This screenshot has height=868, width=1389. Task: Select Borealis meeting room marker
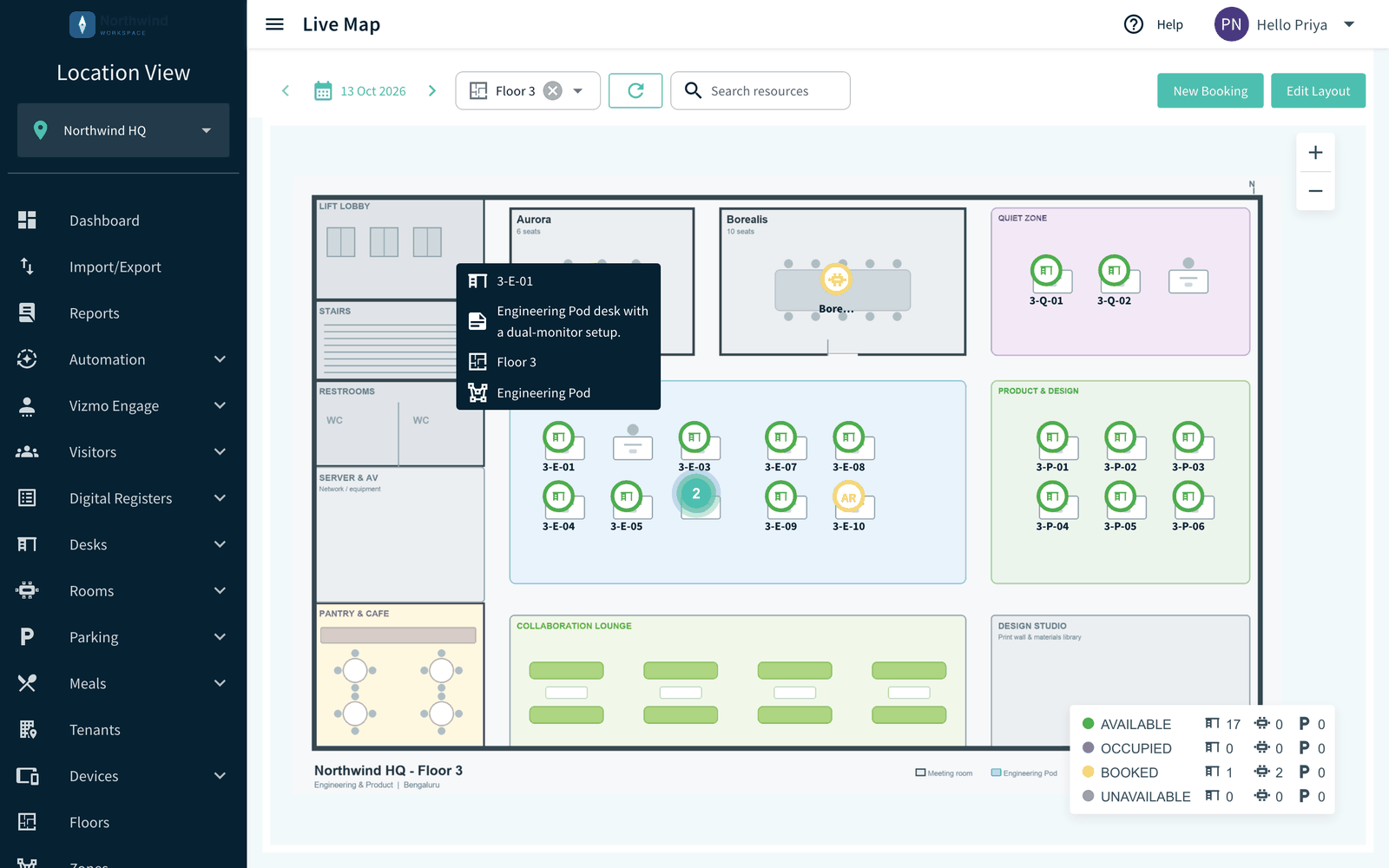pos(836,279)
